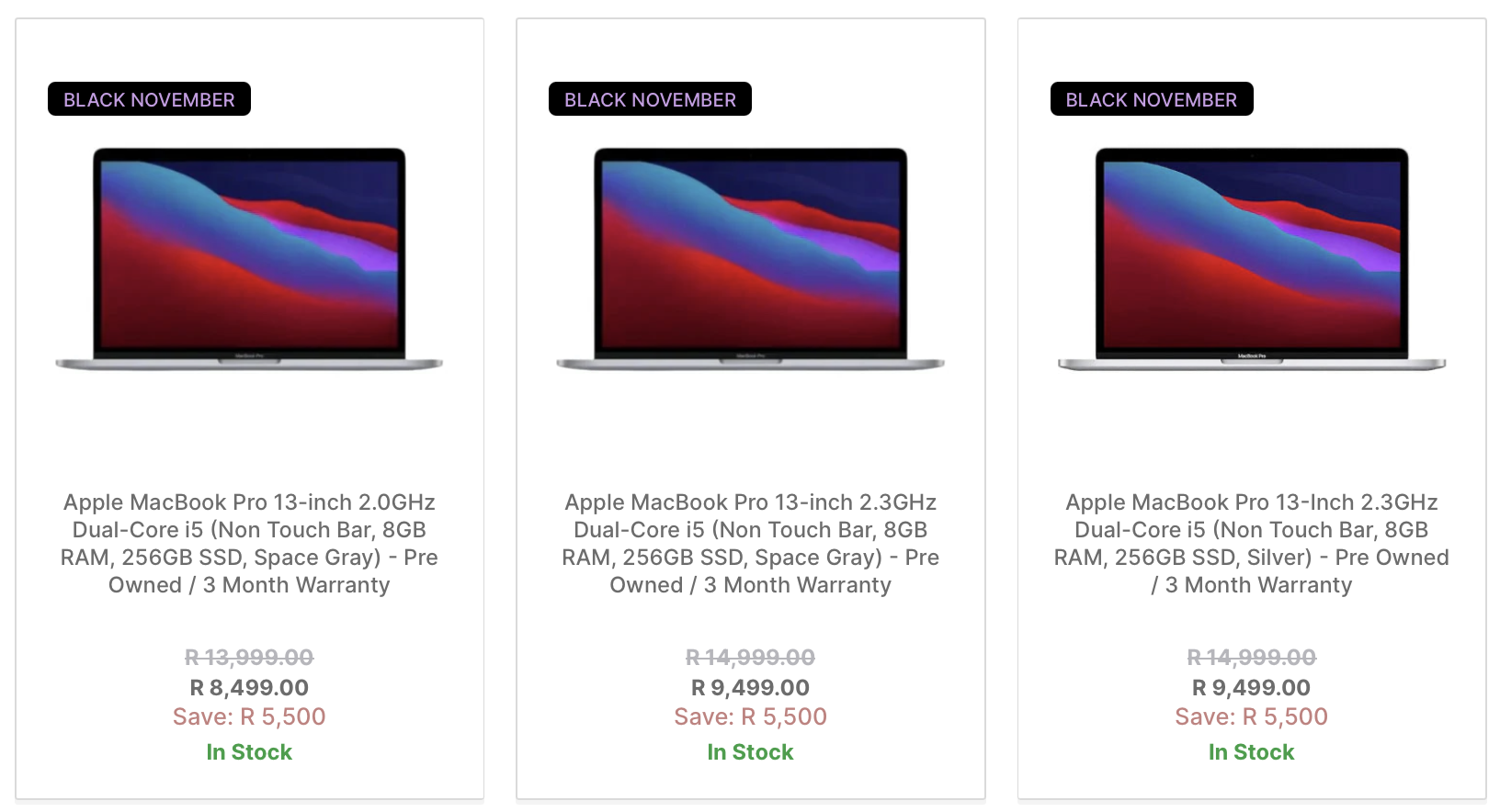
Task: Click the R 8,499.00 sale price
Action: pos(249,687)
